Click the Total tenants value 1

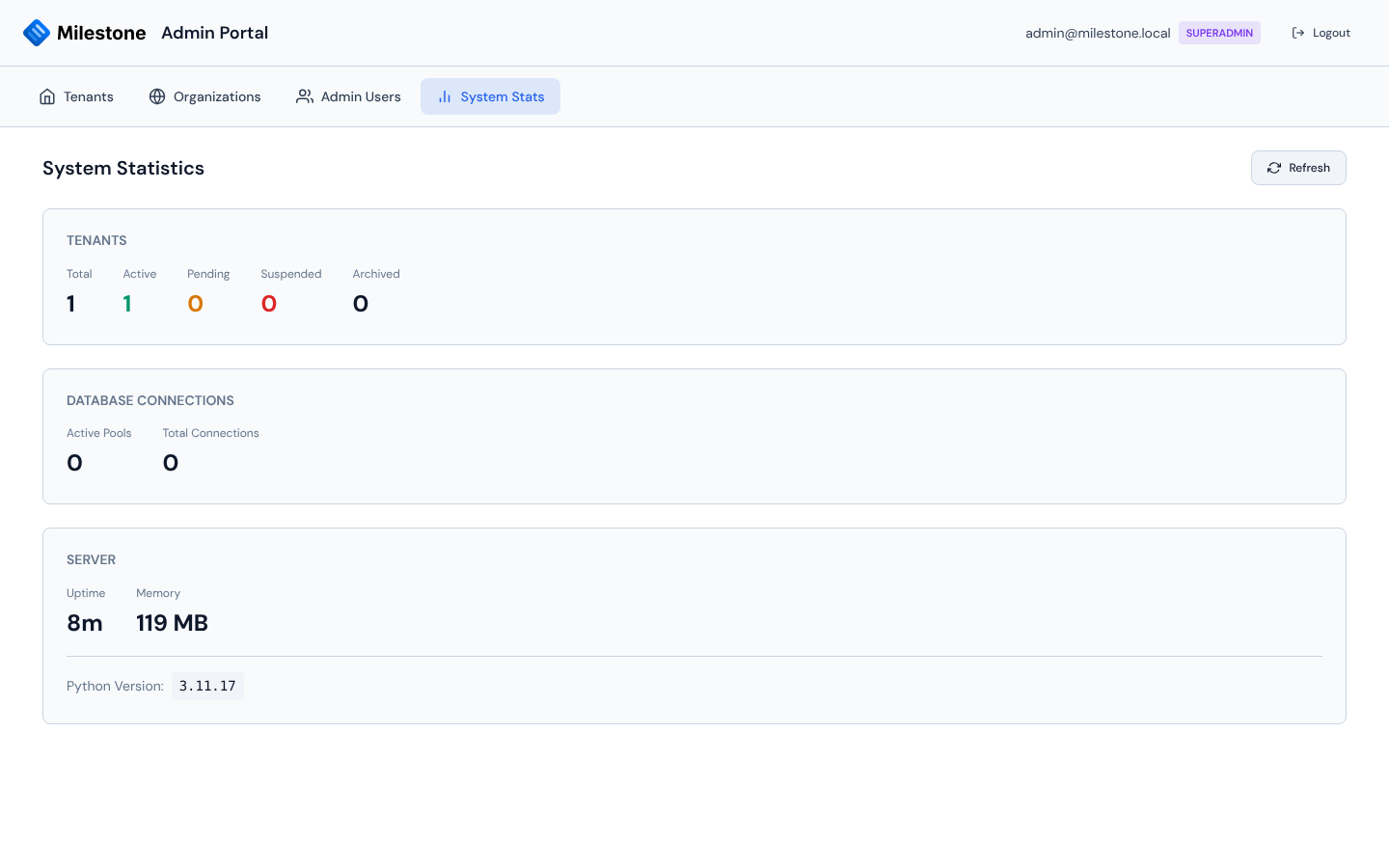tap(70, 304)
